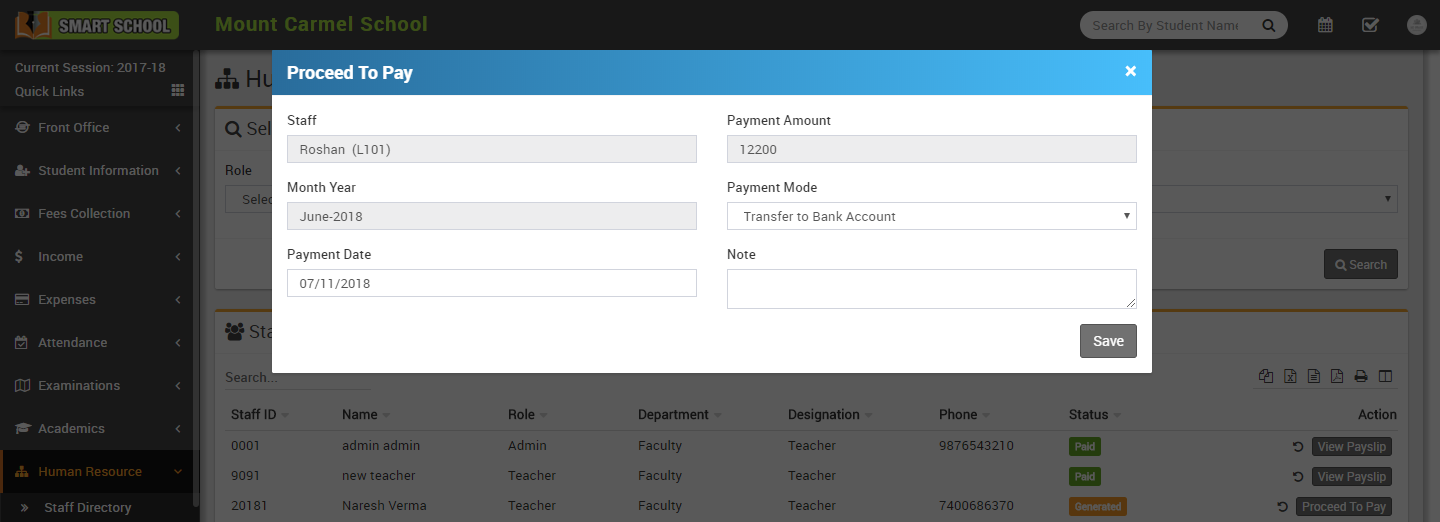Open Staff Directory in sidebar
This screenshot has width=1440, height=522.
click(x=88, y=507)
